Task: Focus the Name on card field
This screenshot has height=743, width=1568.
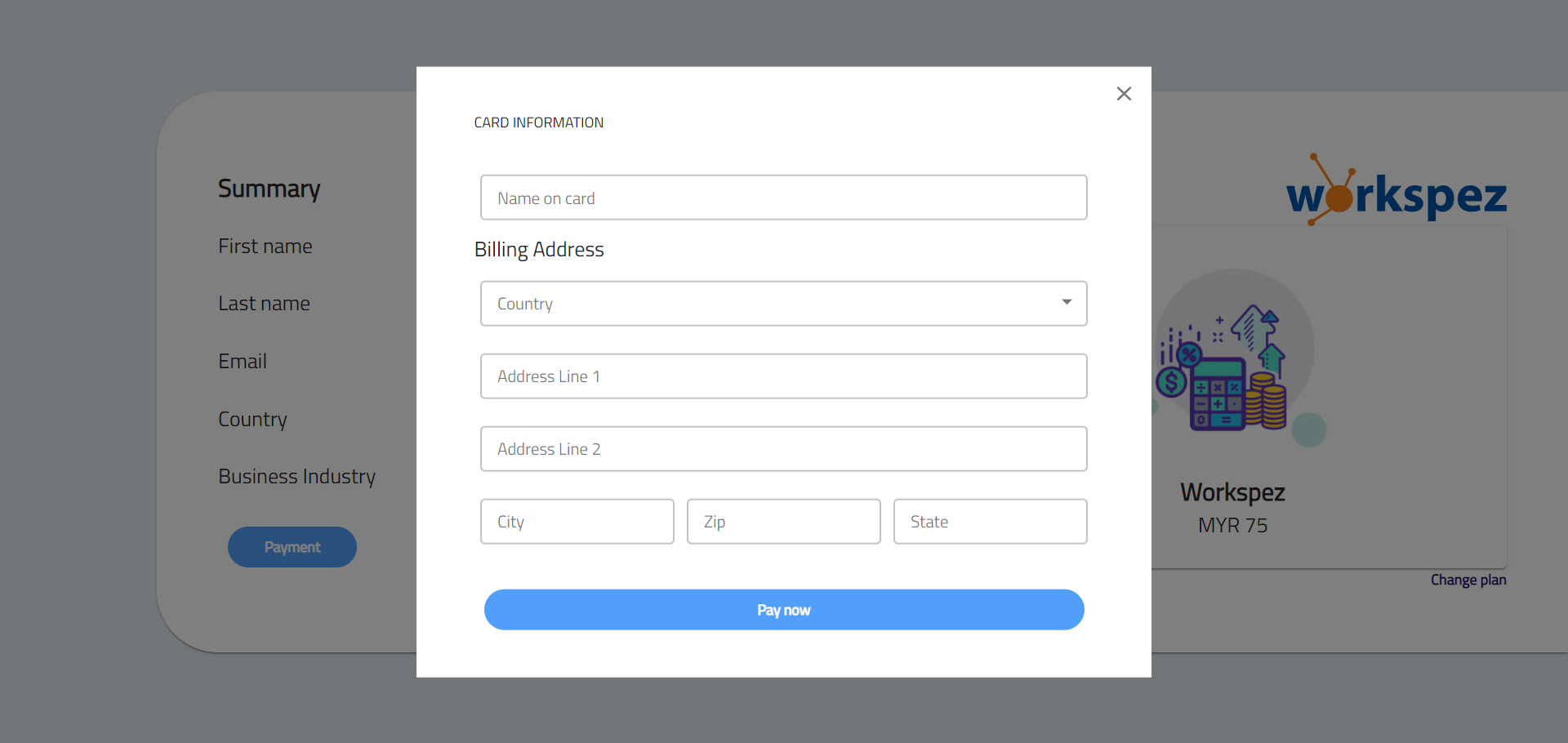Action: [783, 198]
